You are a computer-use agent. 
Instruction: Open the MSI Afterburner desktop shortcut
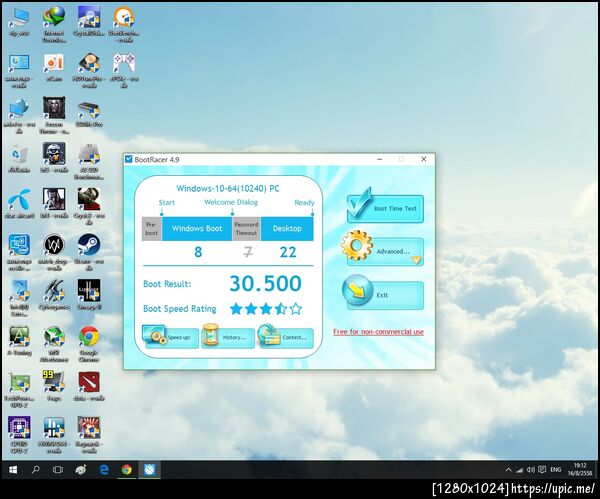click(54, 344)
